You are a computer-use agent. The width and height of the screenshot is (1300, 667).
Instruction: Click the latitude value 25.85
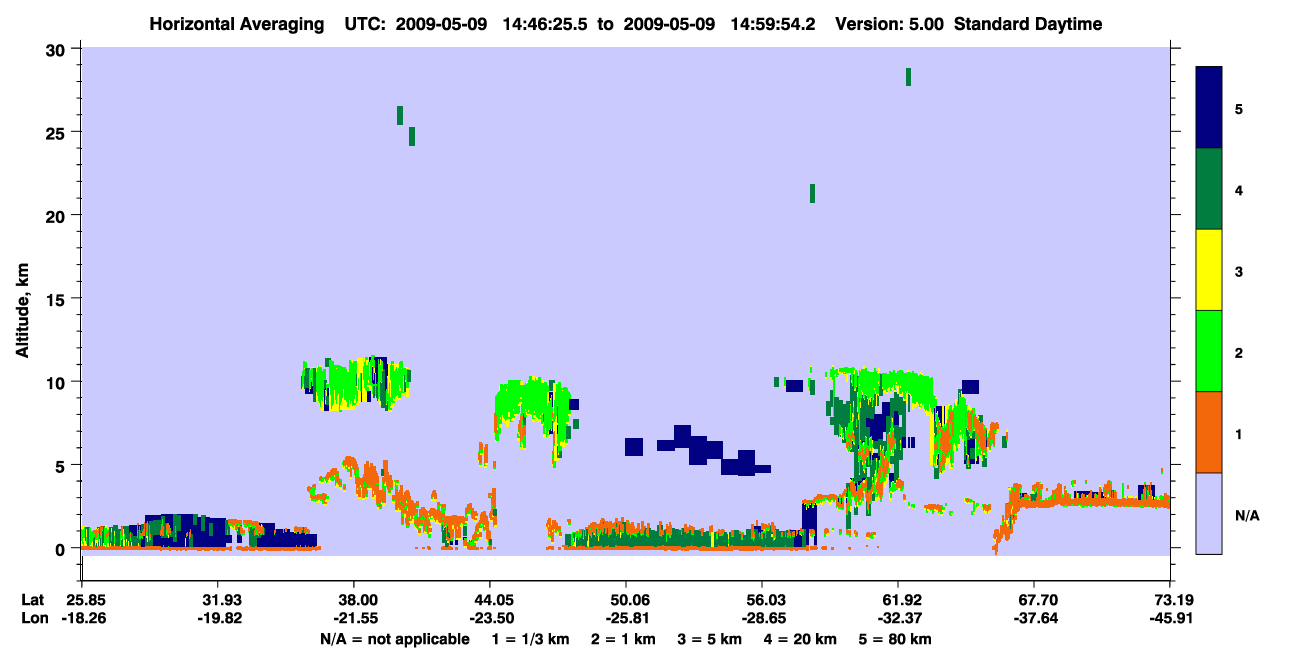coord(81,600)
